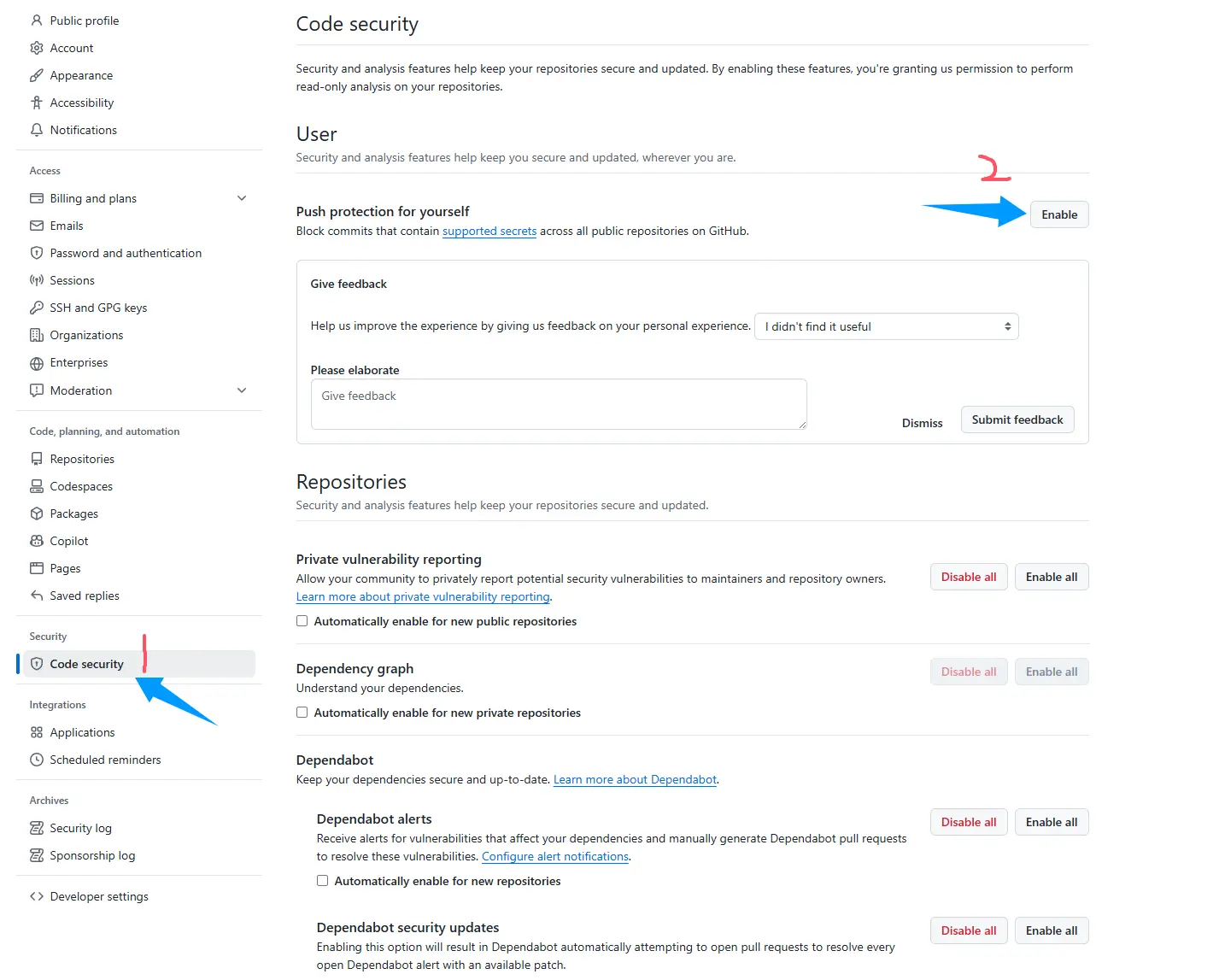Screen dimensions: 1225x980
Task: Click the Give feedback text area
Action: pyautogui.click(x=559, y=404)
